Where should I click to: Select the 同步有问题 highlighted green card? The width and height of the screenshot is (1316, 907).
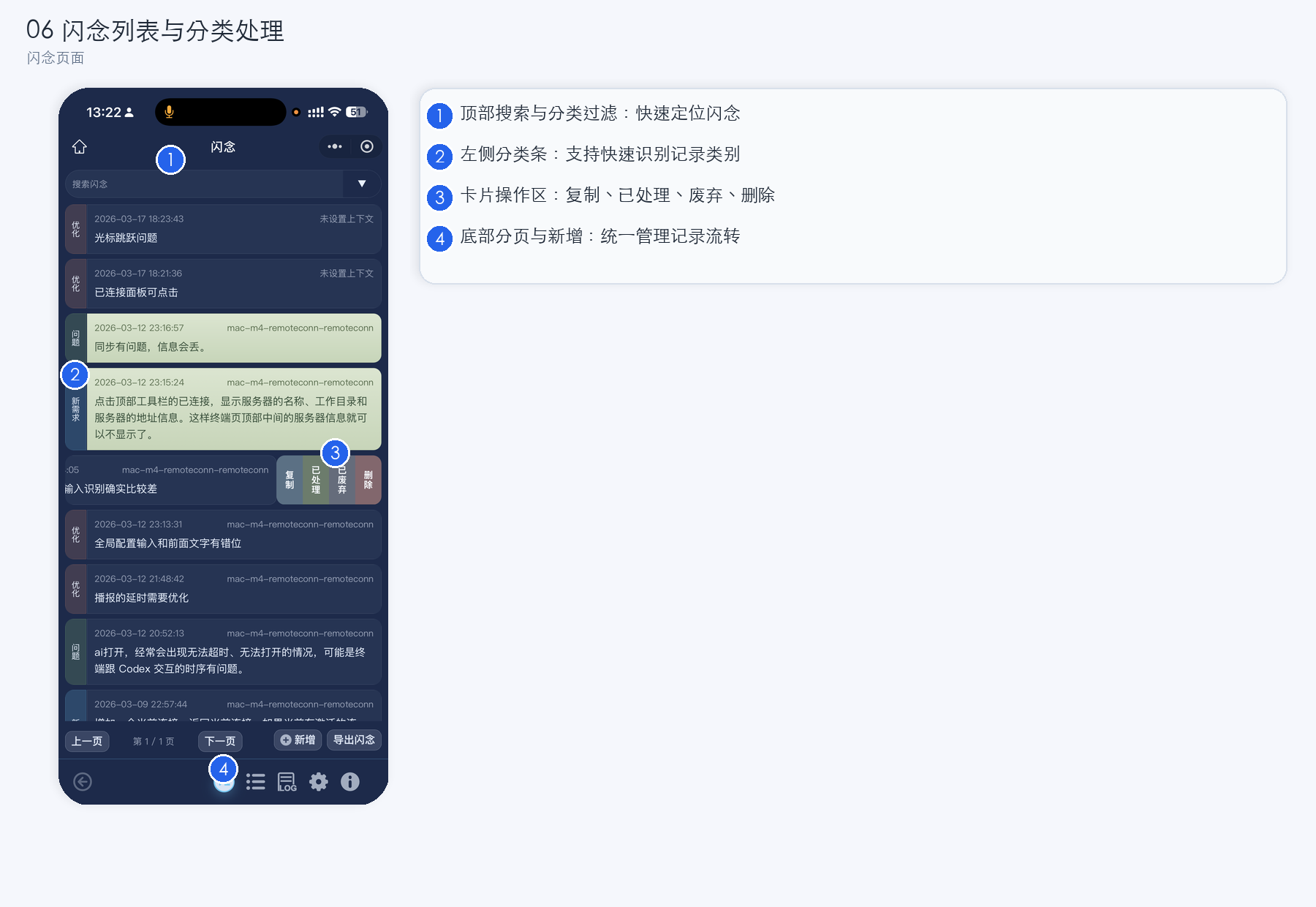point(233,338)
